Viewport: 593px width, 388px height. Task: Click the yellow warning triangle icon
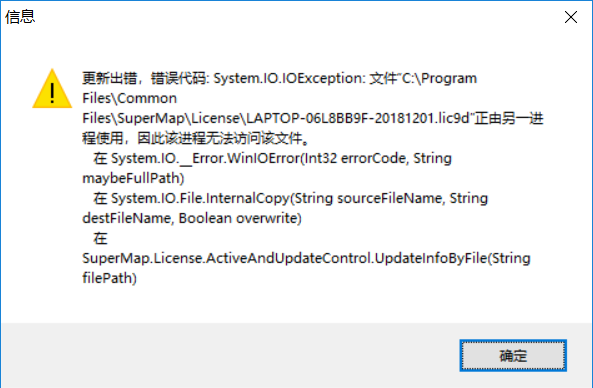point(52,89)
